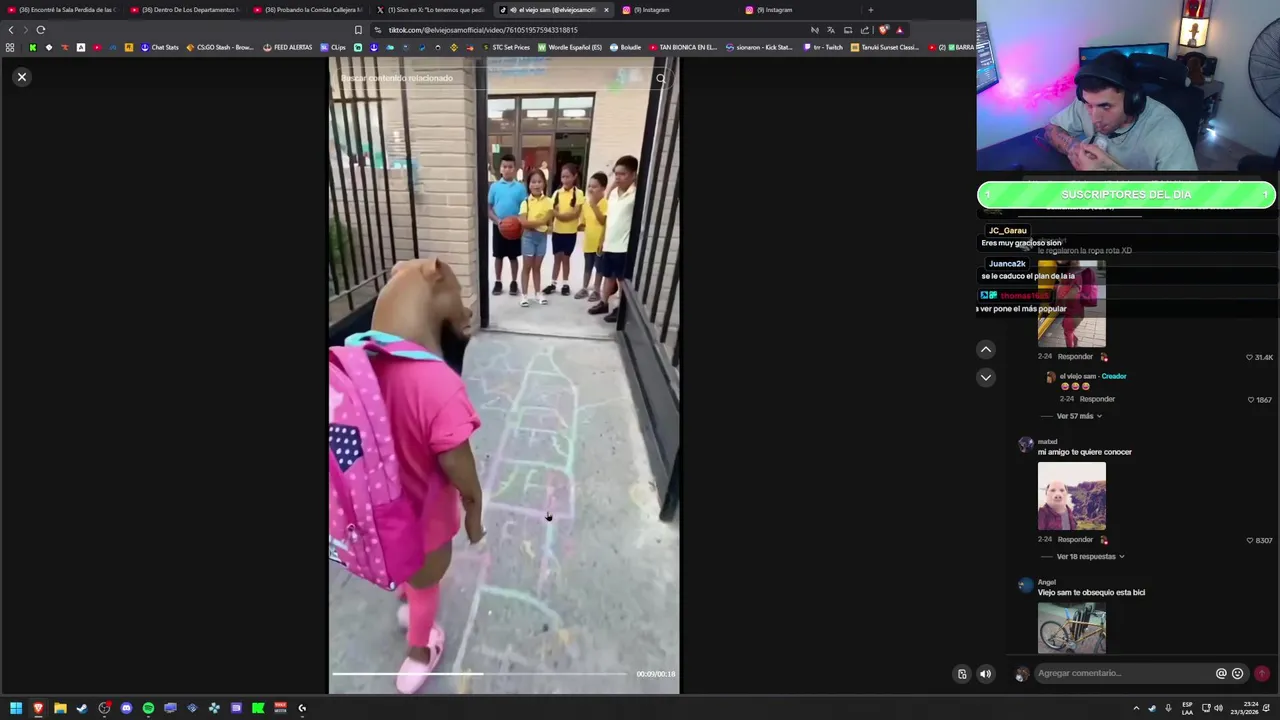The width and height of the screenshot is (1280, 720).
Task: Click the @ mention icon in comment box
Action: point(1221,674)
